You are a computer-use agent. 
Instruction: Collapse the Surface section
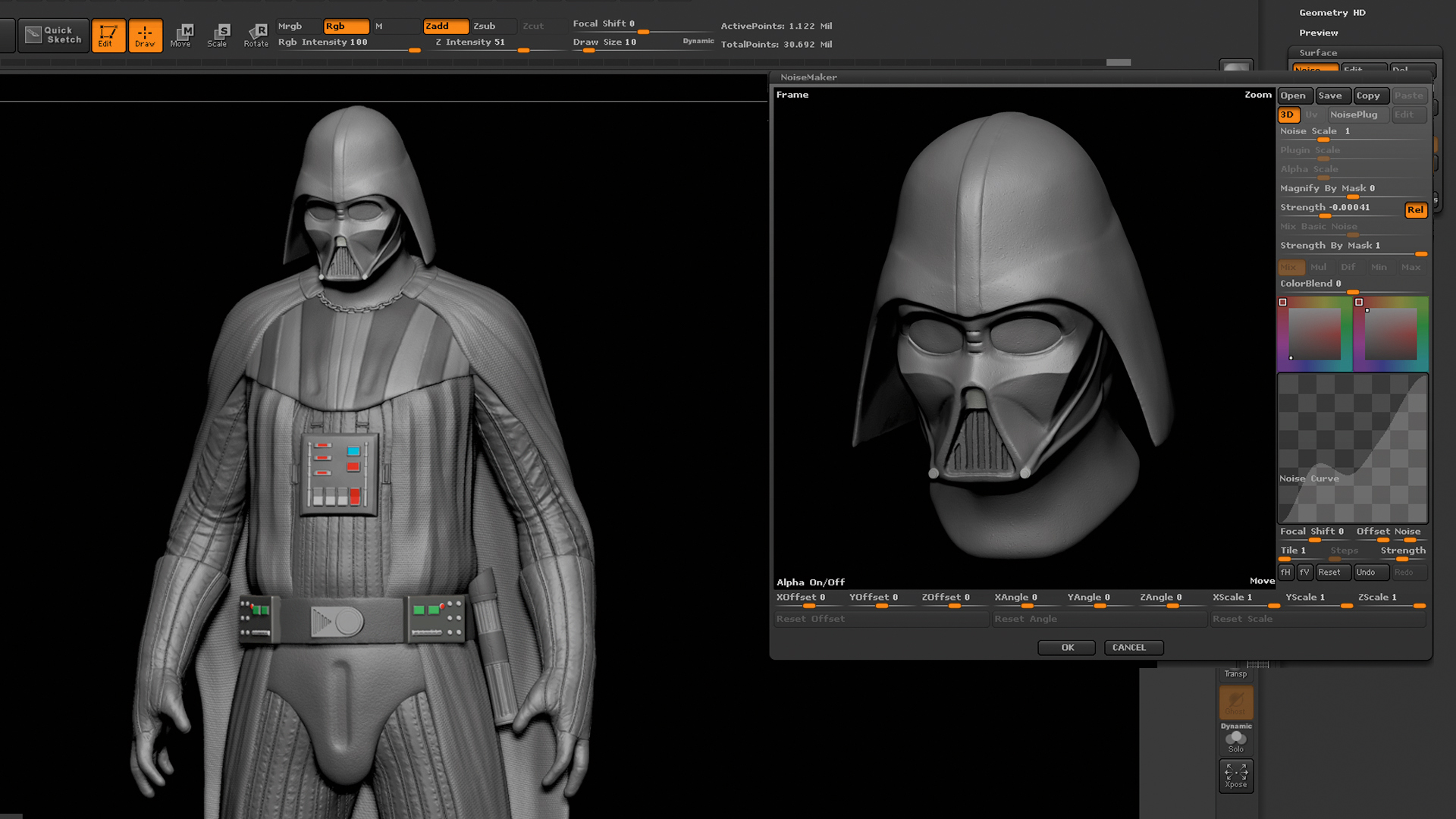click(1318, 52)
